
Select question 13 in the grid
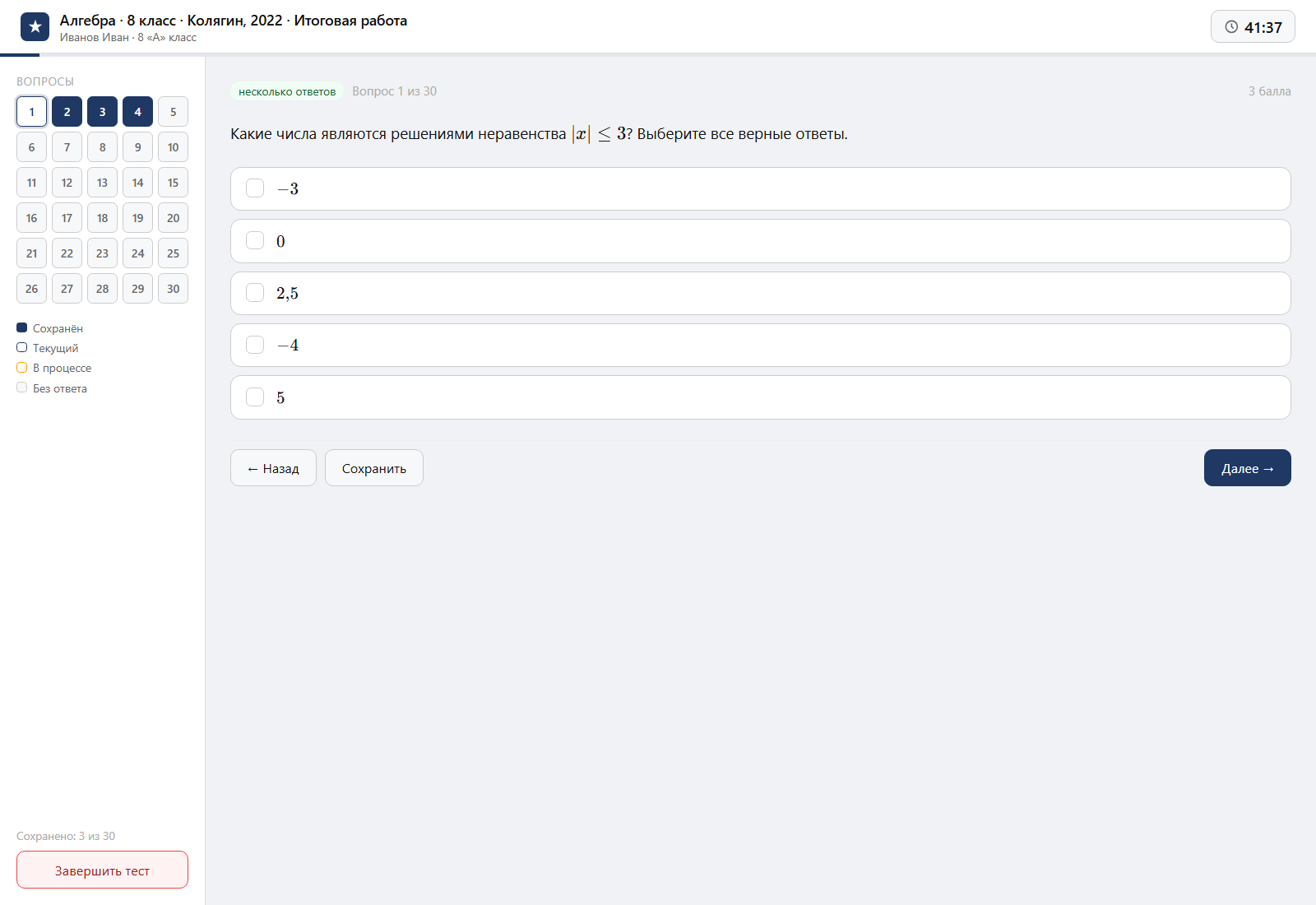click(102, 183)
